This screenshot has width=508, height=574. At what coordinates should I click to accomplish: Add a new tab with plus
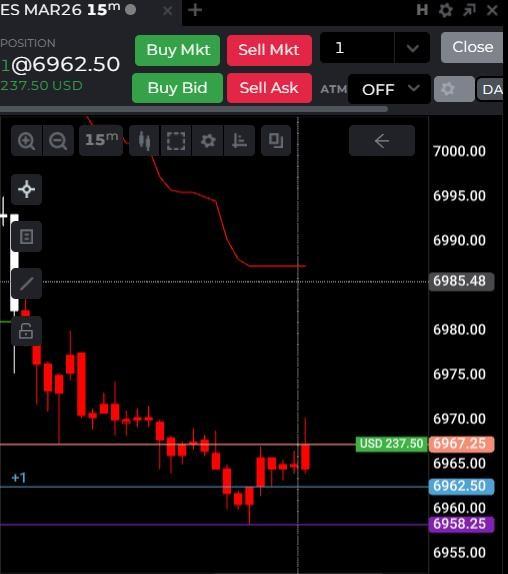coord(195,10)
